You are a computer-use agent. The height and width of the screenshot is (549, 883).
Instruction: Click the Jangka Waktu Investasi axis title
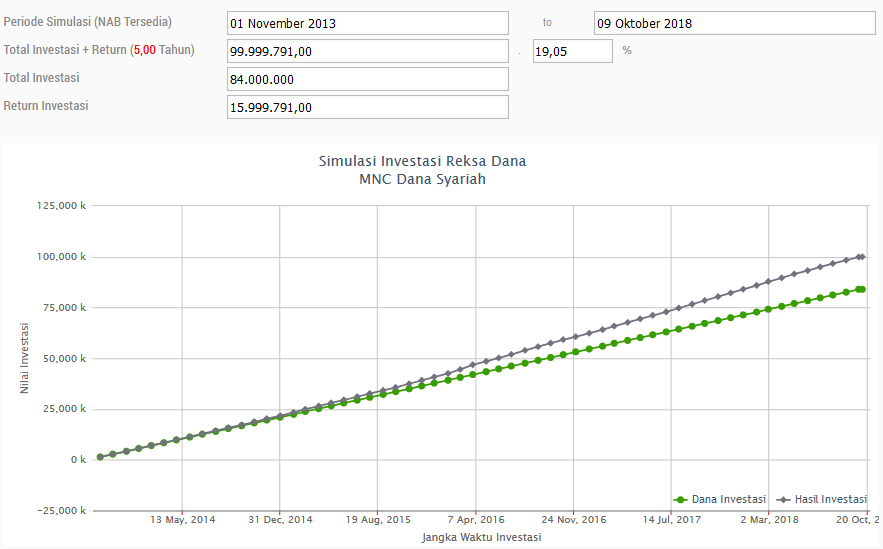coord(482,537)
